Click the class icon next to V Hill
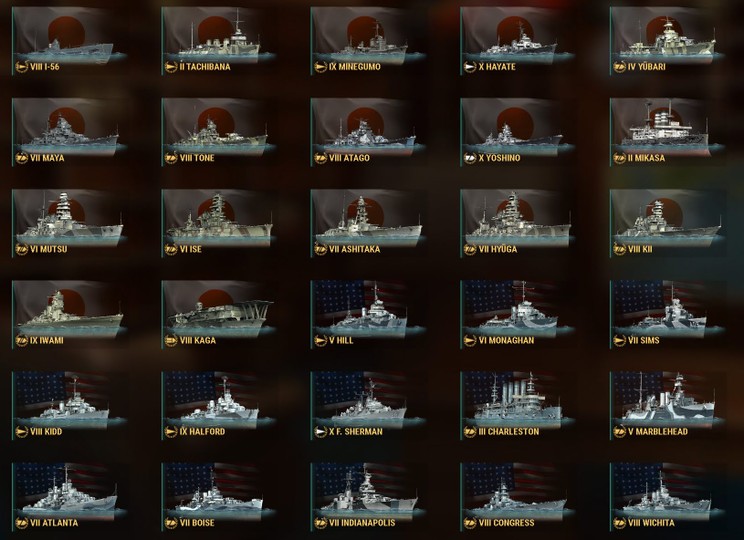Screen dimensions: 744x540 (x=320, y=340)
